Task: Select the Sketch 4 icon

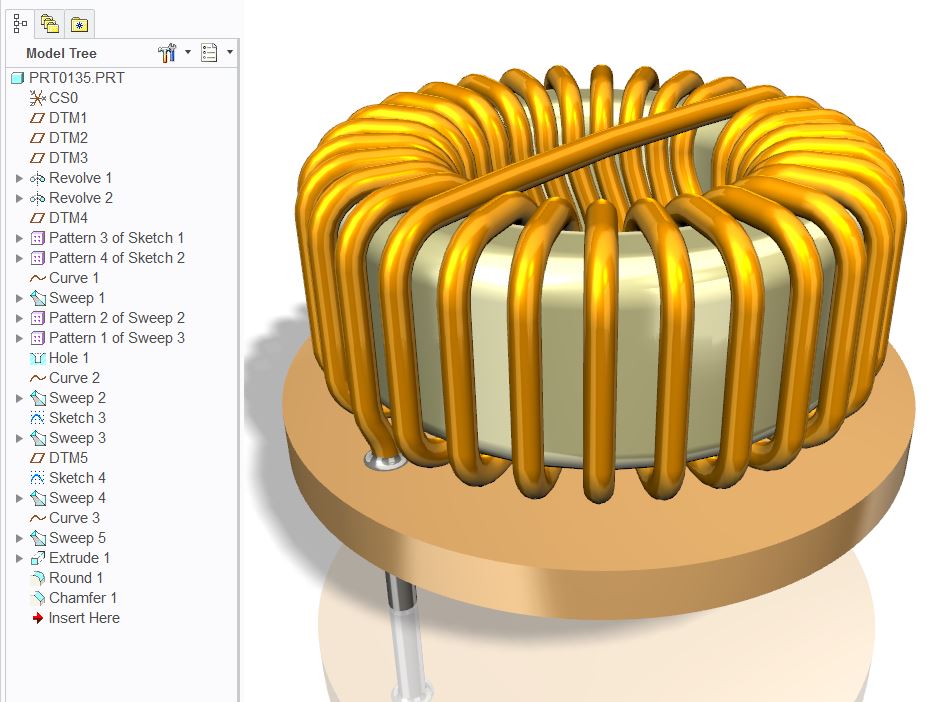Action: [37, 478]
